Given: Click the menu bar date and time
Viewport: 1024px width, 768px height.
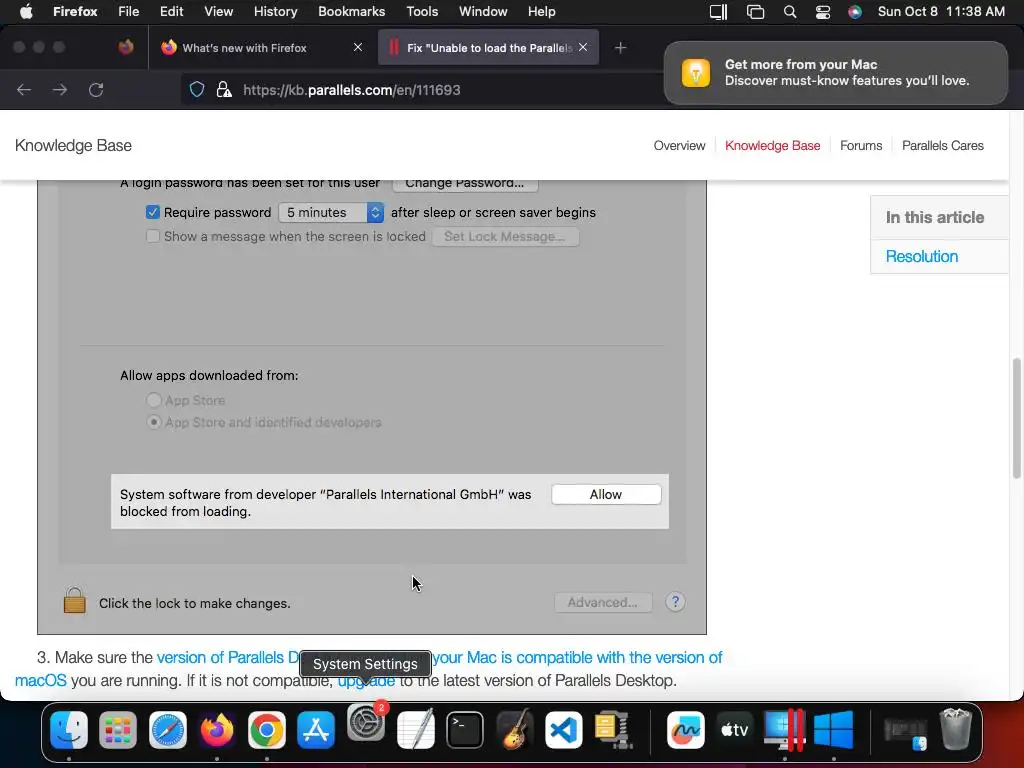Looking at the screenshot, I should click(941, 11).
